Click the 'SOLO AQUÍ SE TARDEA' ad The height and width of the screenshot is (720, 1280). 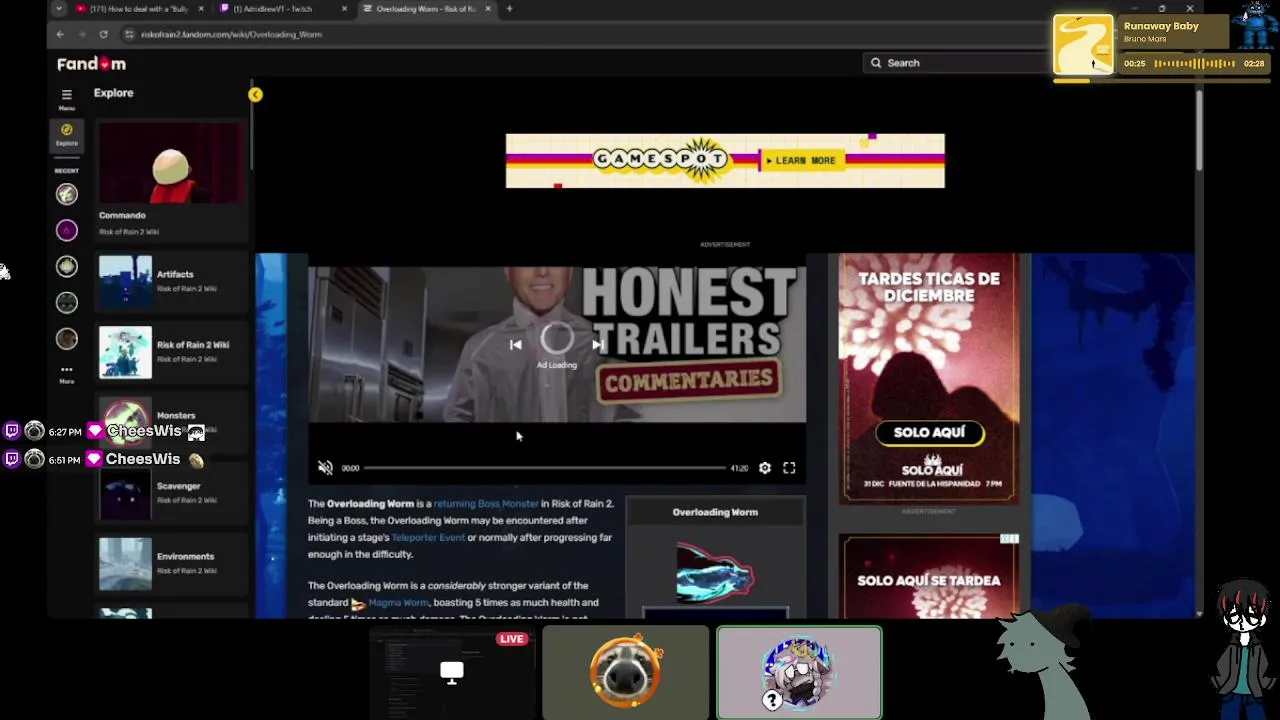click(929, 576)
